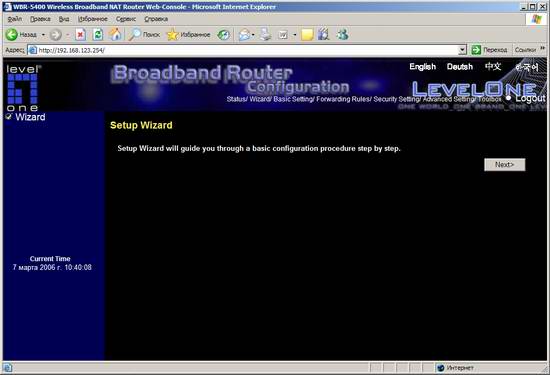The height and width of the screenshot is (375, 550).
Task: Open the Security Setting navigation link
Action: [x=396, y=99]
